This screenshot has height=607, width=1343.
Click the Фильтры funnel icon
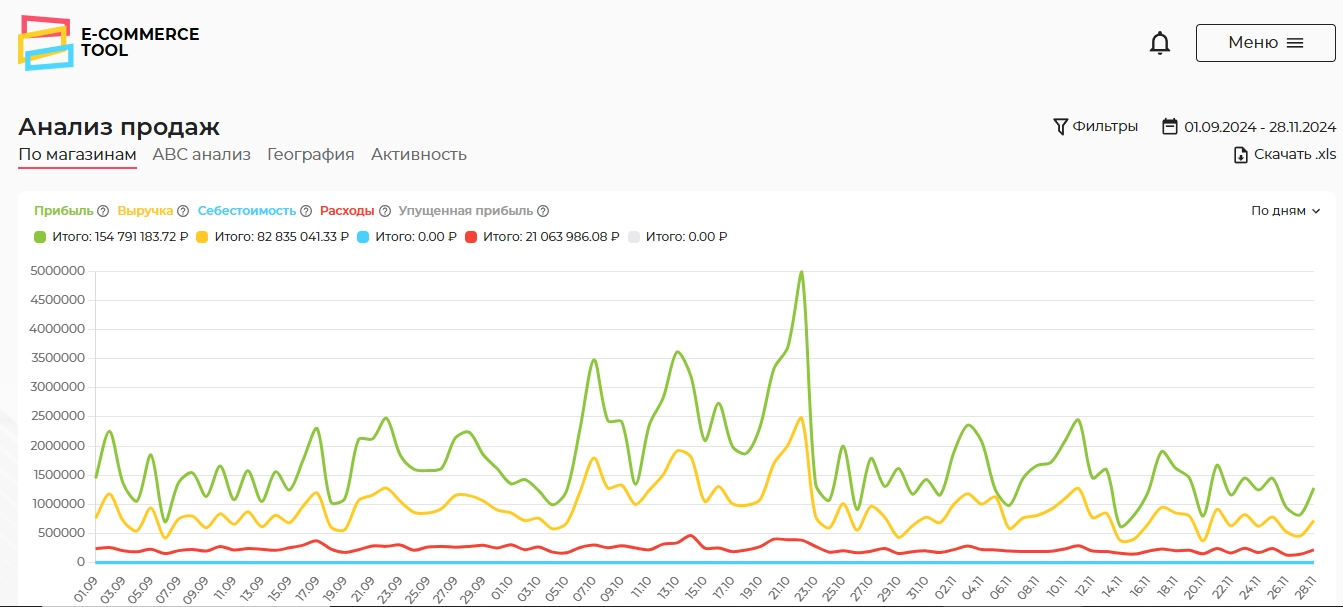pos(1061,127)
